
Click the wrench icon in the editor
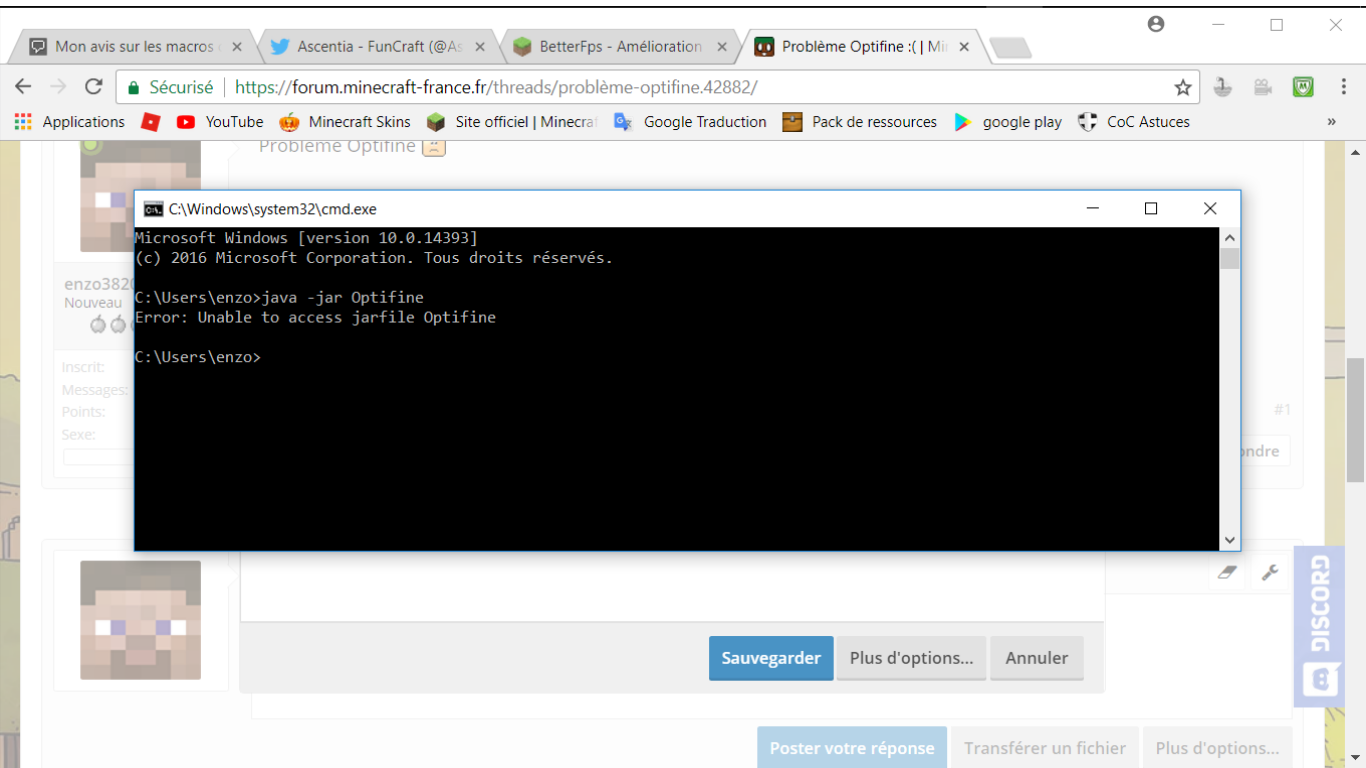1270,573
